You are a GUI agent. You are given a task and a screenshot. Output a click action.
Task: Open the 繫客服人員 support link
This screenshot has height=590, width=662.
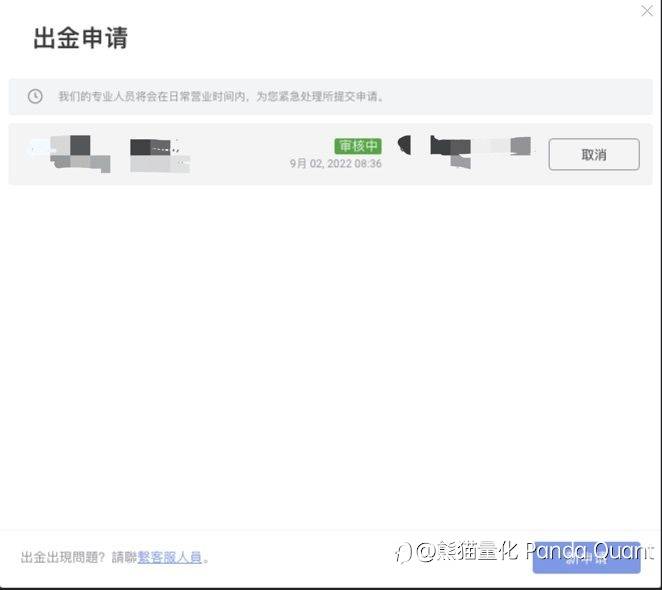tap(169, 557)
